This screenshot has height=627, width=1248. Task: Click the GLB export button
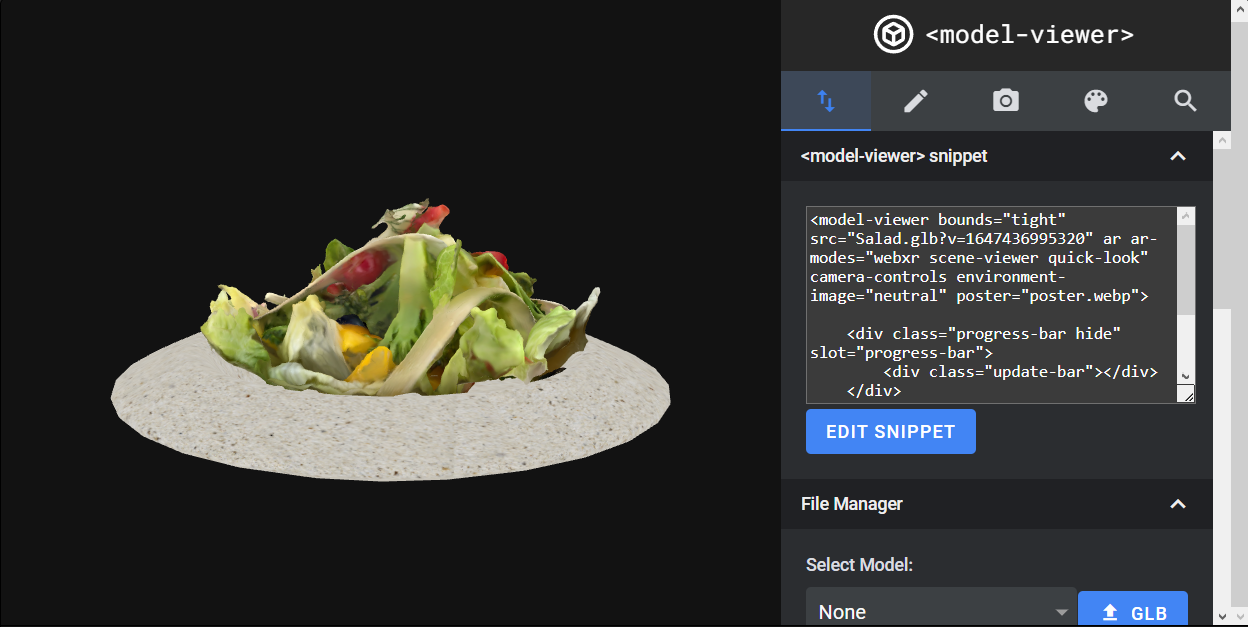1133,611
